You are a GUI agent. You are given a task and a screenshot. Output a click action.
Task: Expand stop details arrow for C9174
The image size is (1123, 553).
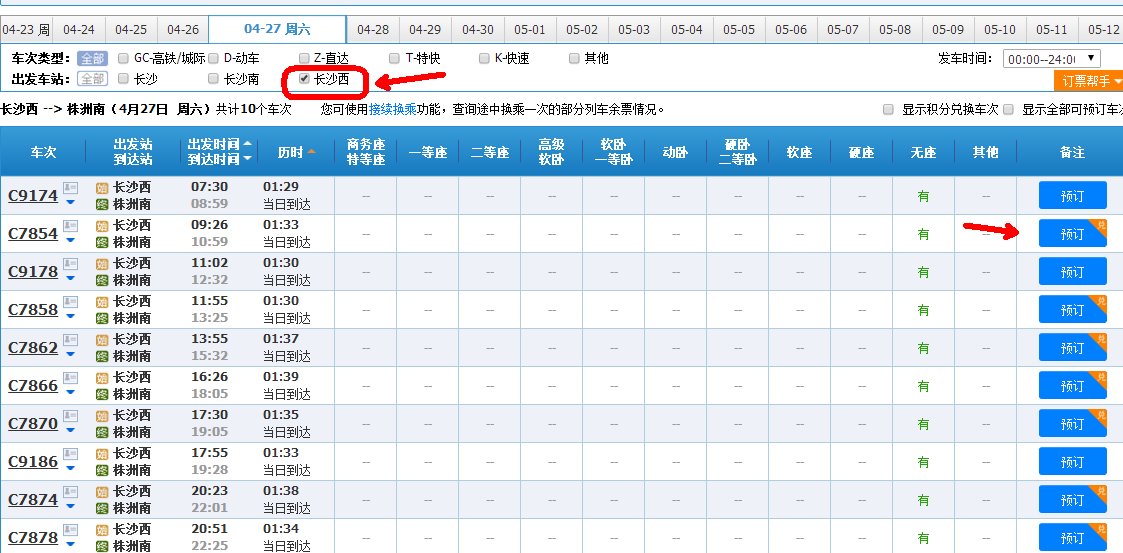coord(70,202)
